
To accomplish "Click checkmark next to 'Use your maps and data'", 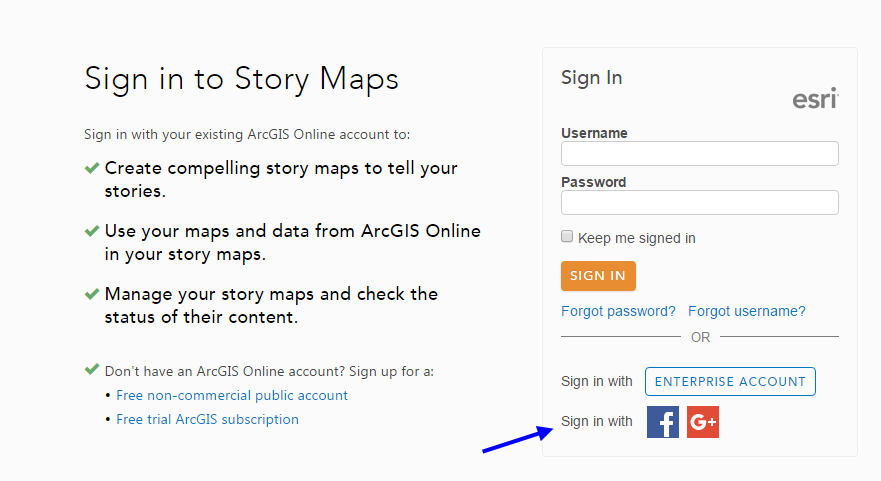I will pos(92,232).
